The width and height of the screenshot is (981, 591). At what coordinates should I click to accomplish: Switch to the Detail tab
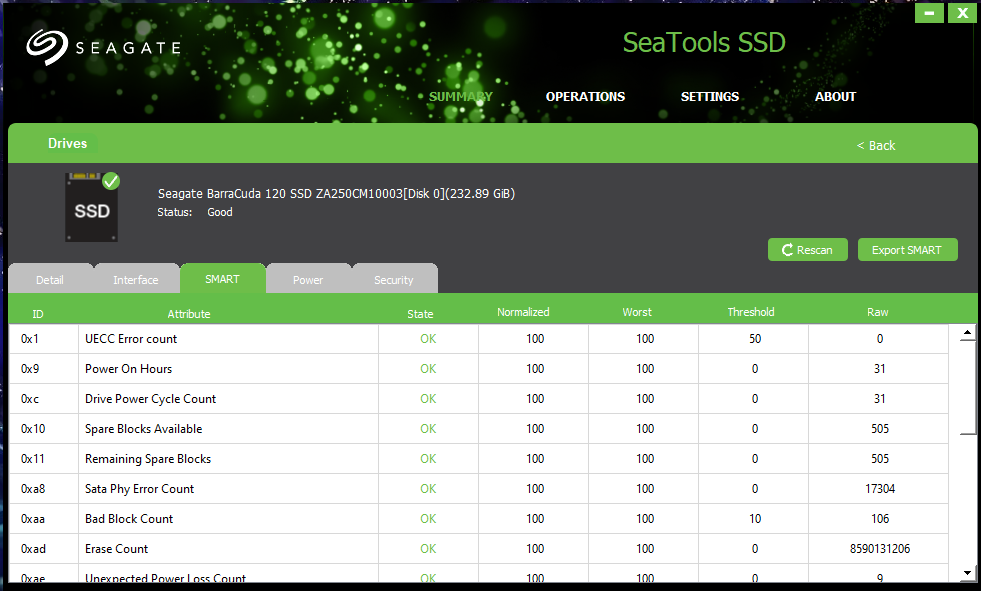click(x=50, y=279)
